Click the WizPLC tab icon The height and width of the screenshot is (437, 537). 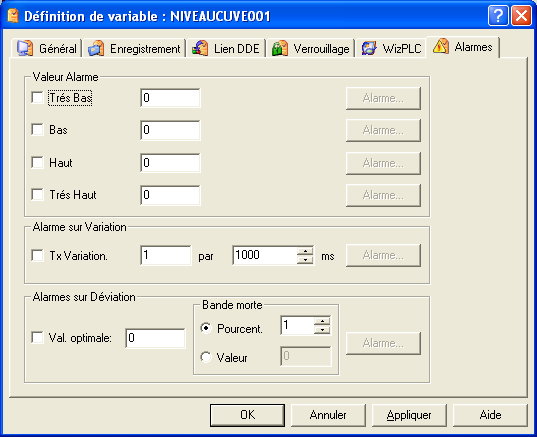click(369, 48)
